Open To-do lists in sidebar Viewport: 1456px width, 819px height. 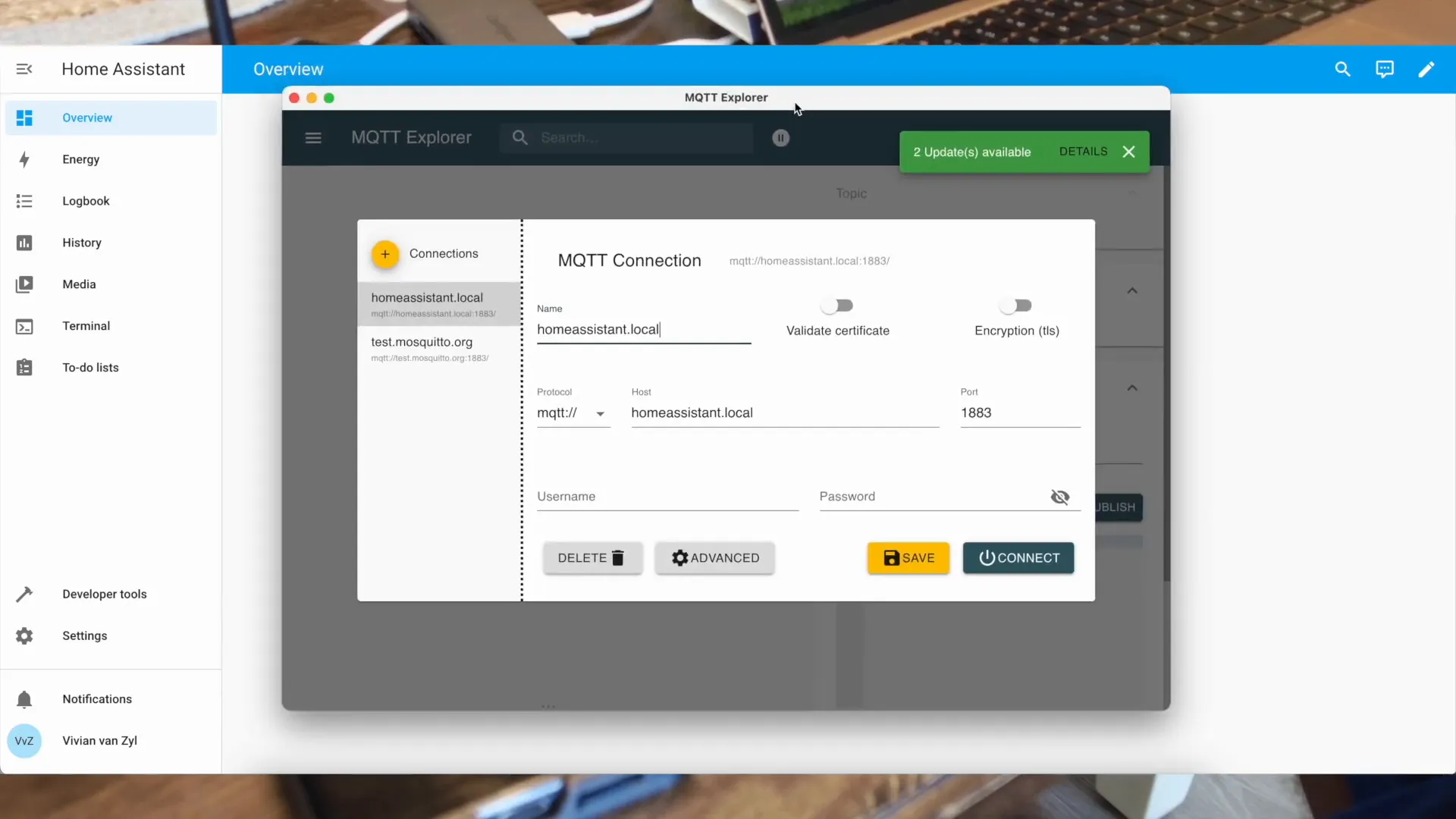(x=111, y=368)
